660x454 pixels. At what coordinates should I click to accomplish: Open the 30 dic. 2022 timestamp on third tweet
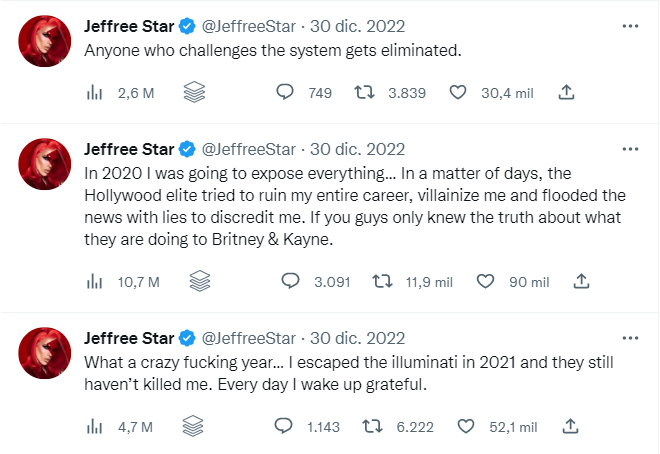[358, 337]
